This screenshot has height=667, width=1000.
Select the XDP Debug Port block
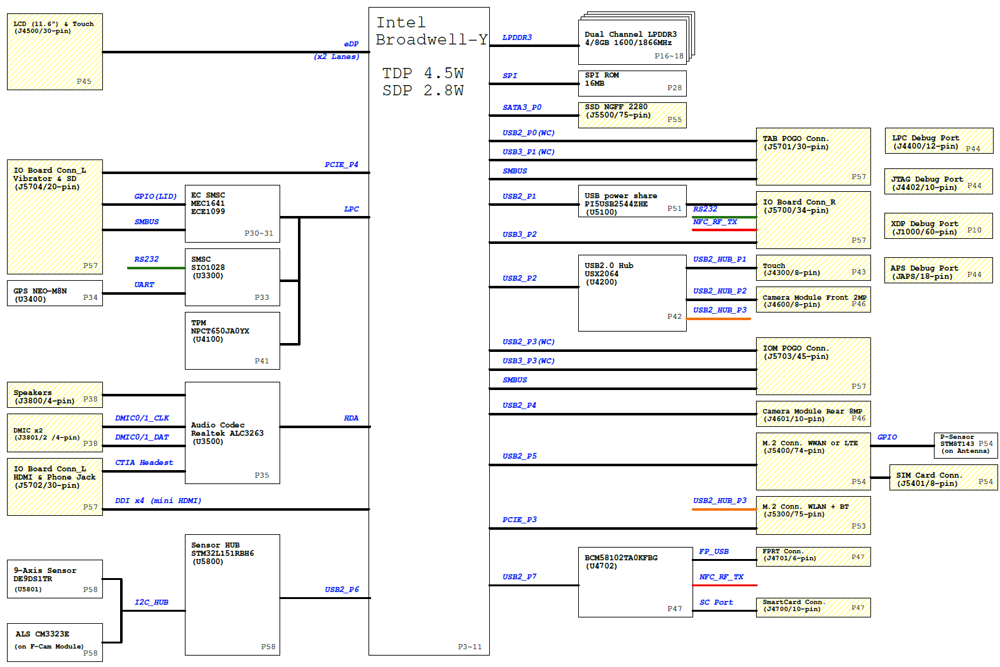click(938, 226)
